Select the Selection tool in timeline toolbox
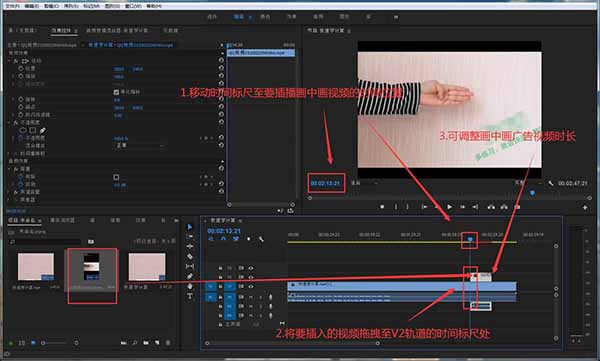 pos(190,227)
